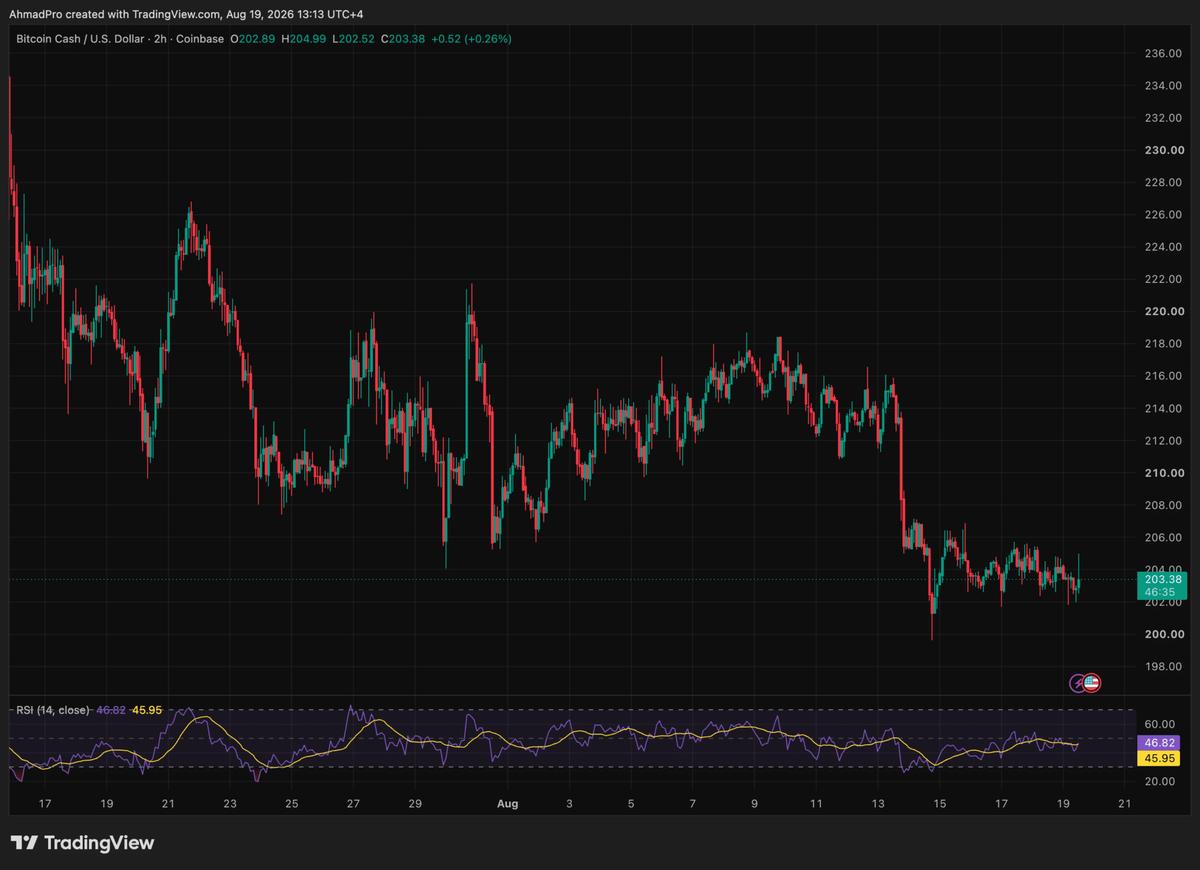This screenshot has height=870, width=1200.
Task: Click the RSI (14, close) indicator label
Action: 52,710
